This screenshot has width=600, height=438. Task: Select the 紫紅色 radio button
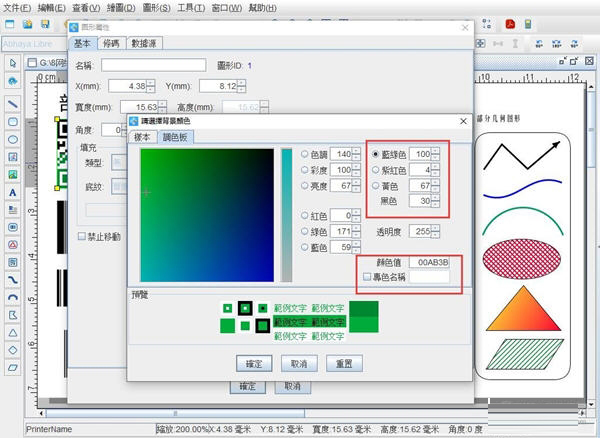tap(375, 170)
